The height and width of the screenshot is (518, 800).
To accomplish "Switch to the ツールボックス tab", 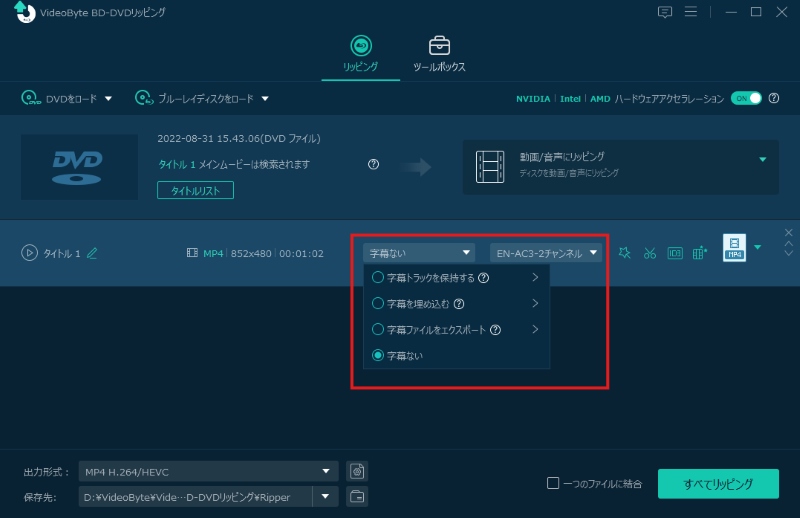I will (439, 54).
